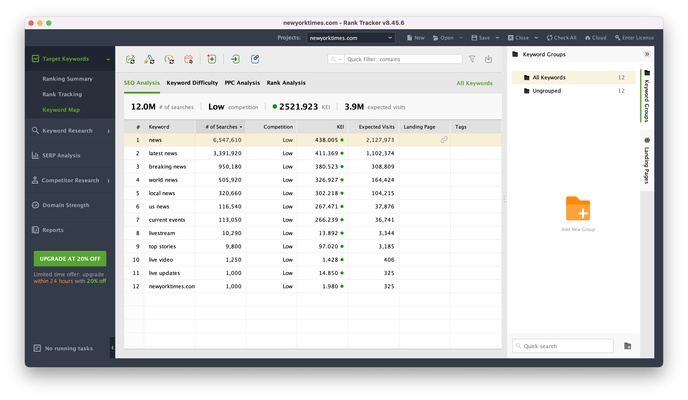Click the Competition column header
The image size is (688, 400).
[x=272, y=127]
